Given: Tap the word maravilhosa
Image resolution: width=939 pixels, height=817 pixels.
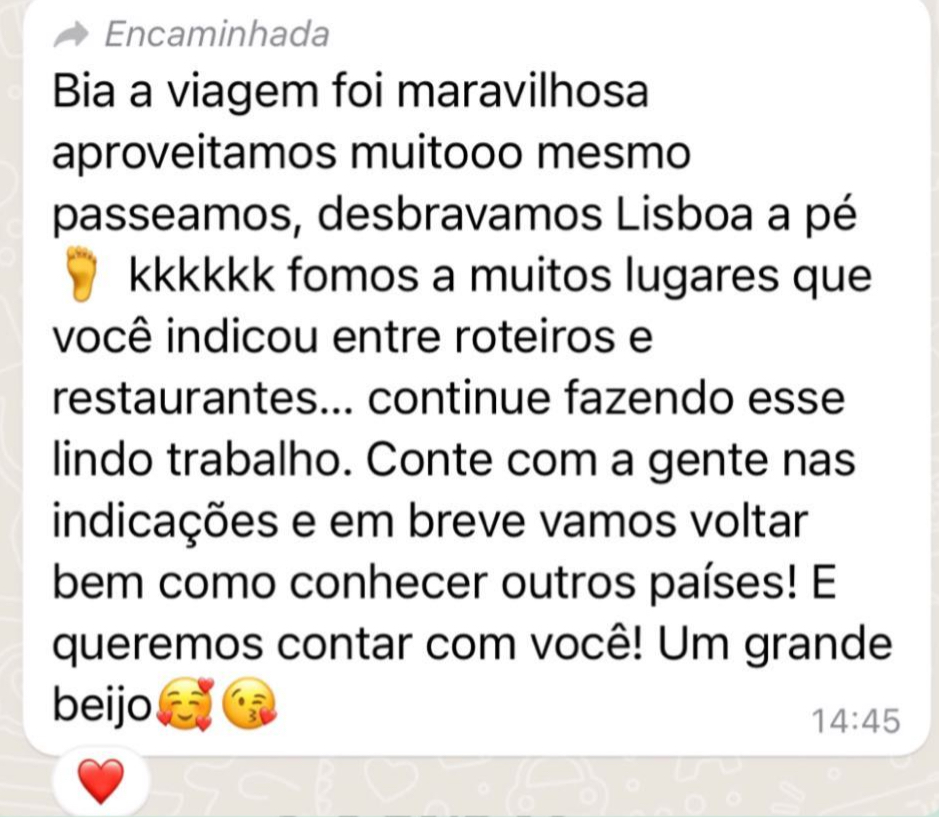Looking at the screenshot, I should [522, 92].
